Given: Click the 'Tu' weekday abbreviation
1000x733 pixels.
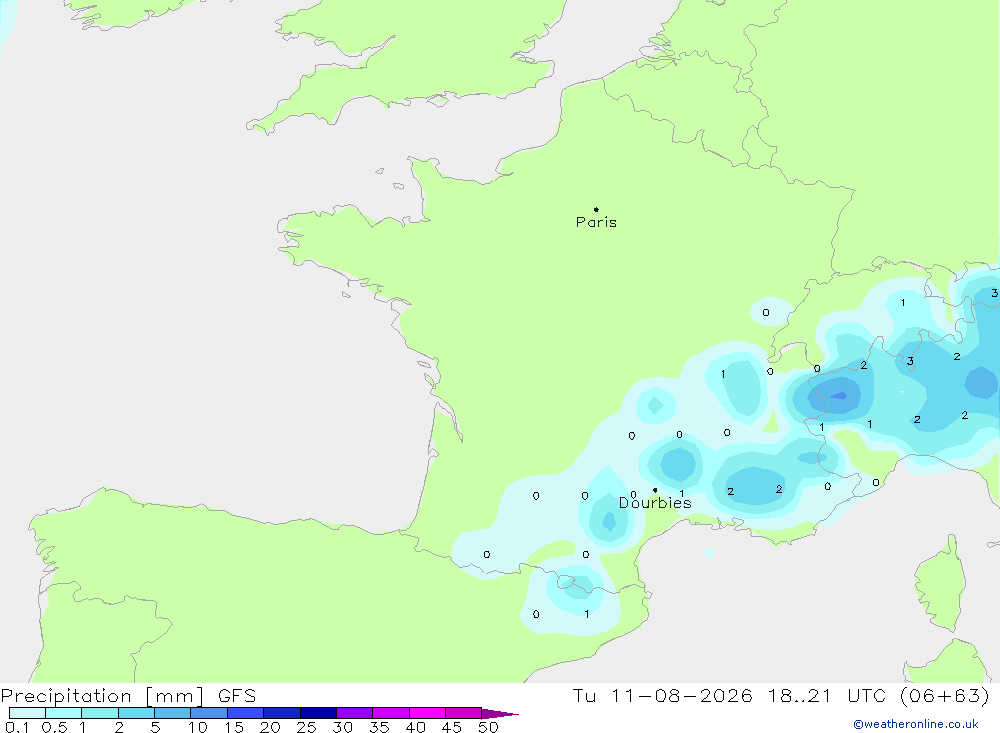Looking at the screenshot, I should pos(584,695).
